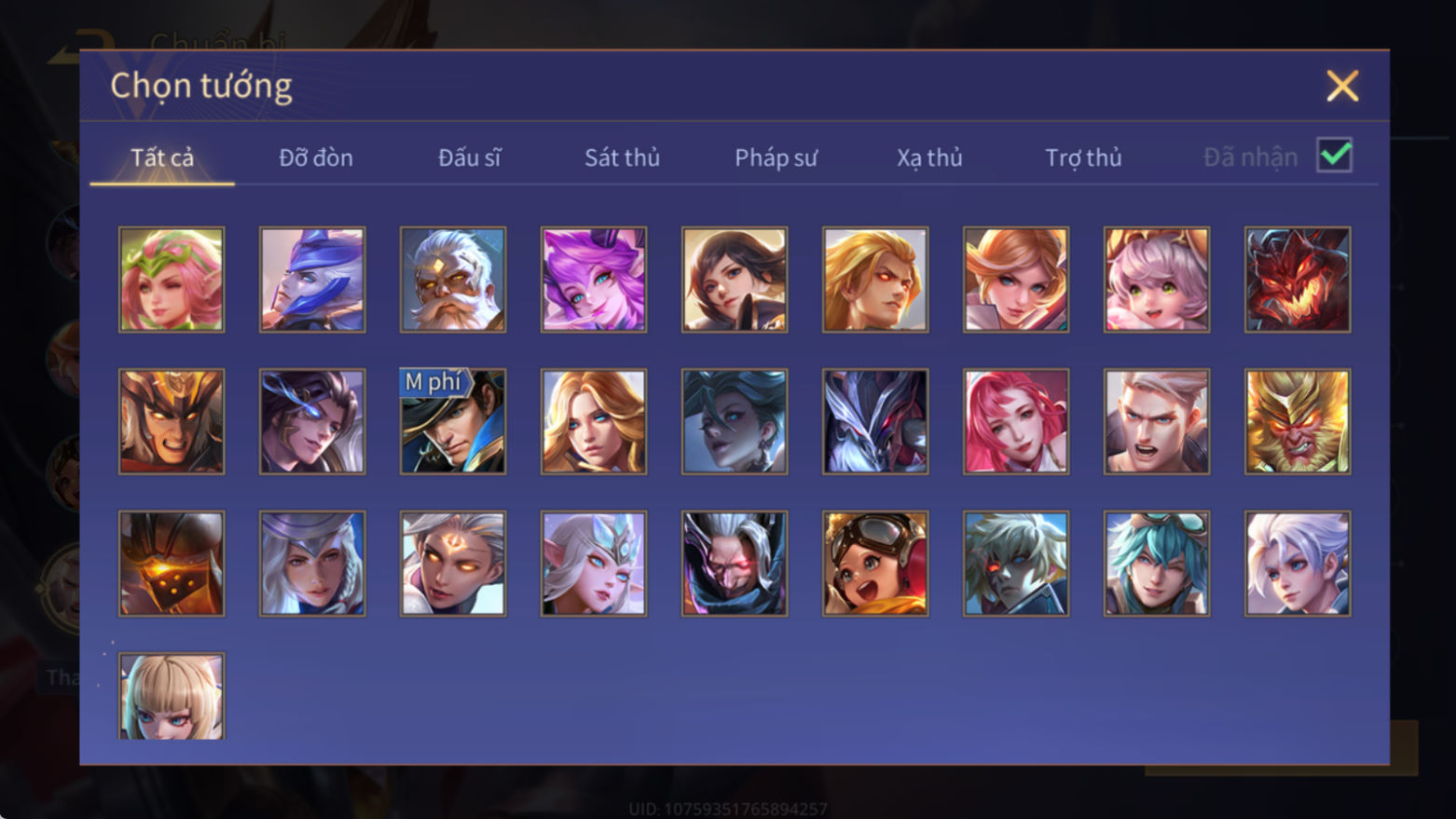Filter heroes by 'Sát thủ'
1456x819 pixels.
click(622, 157)
